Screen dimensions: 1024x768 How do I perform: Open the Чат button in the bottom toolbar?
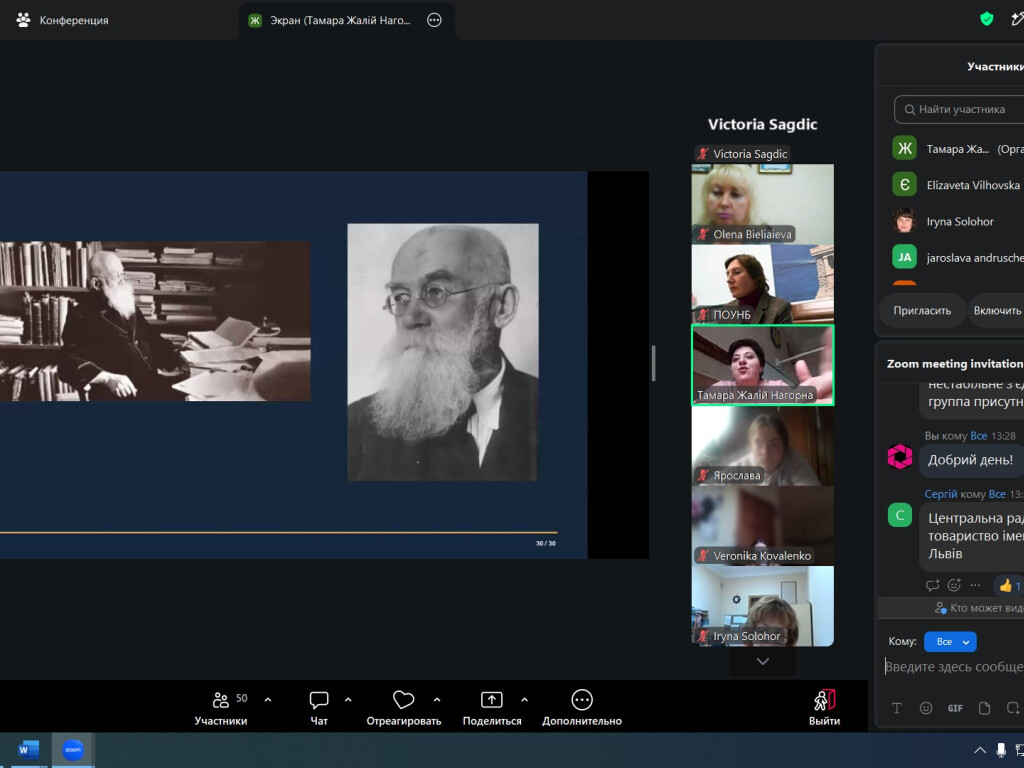[x=319, y=708]
